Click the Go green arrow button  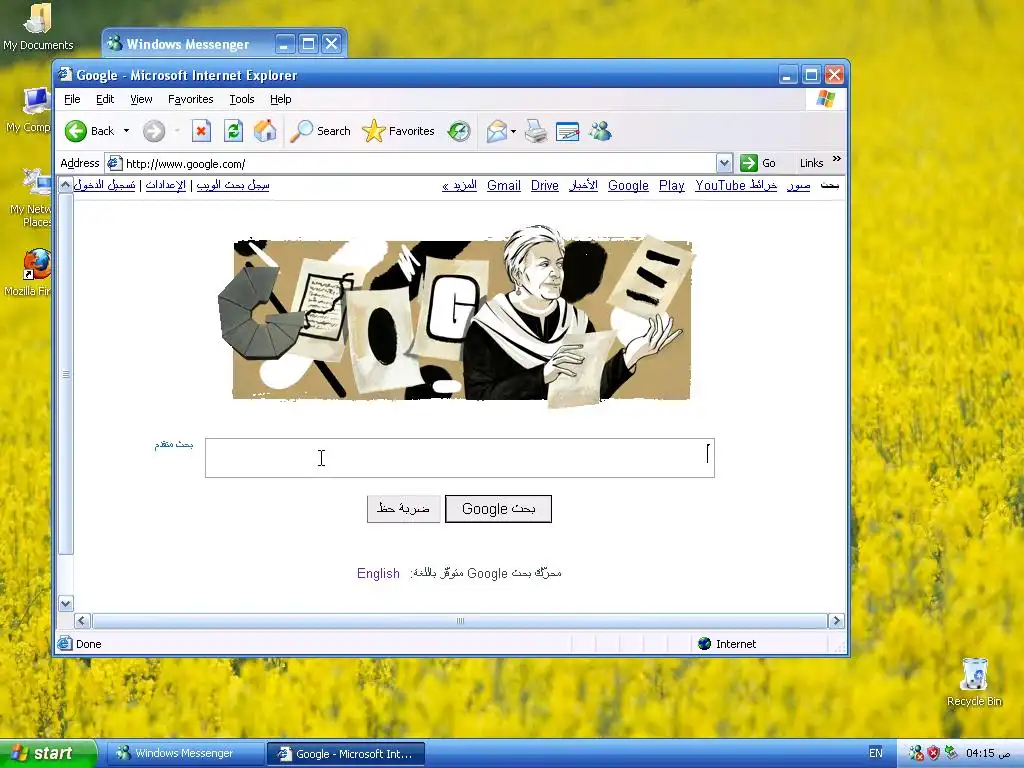pos(749,163)
